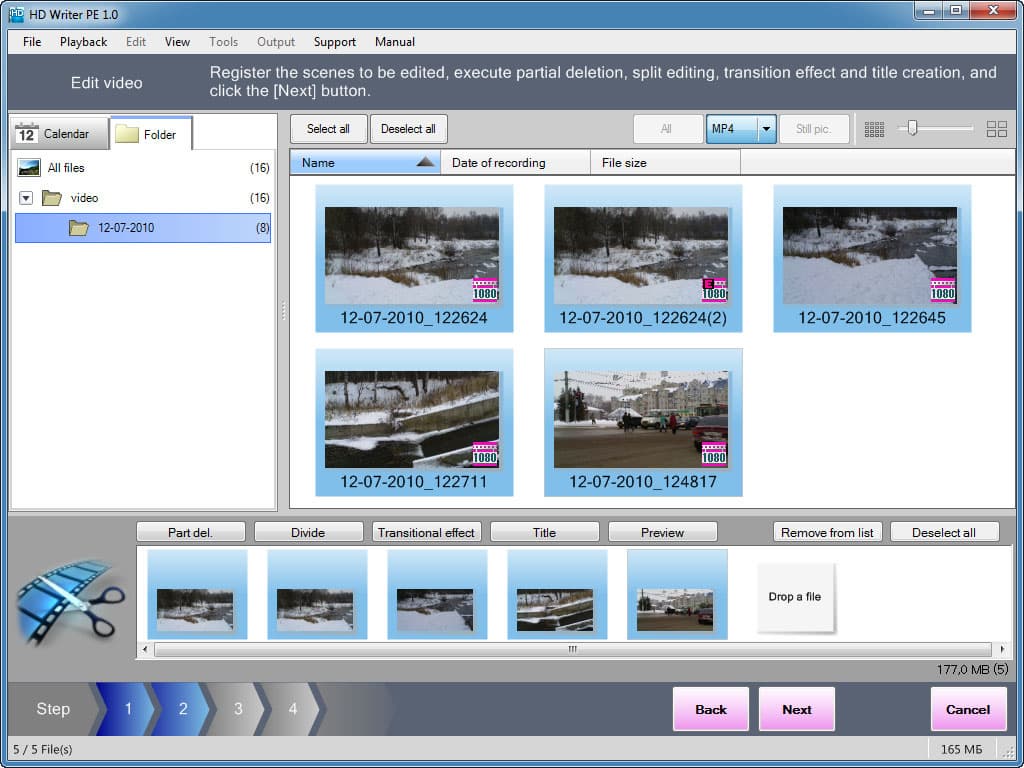Click the Next button
The height and width of the screenshot is (768, 1024).
[x=797, y=709]
